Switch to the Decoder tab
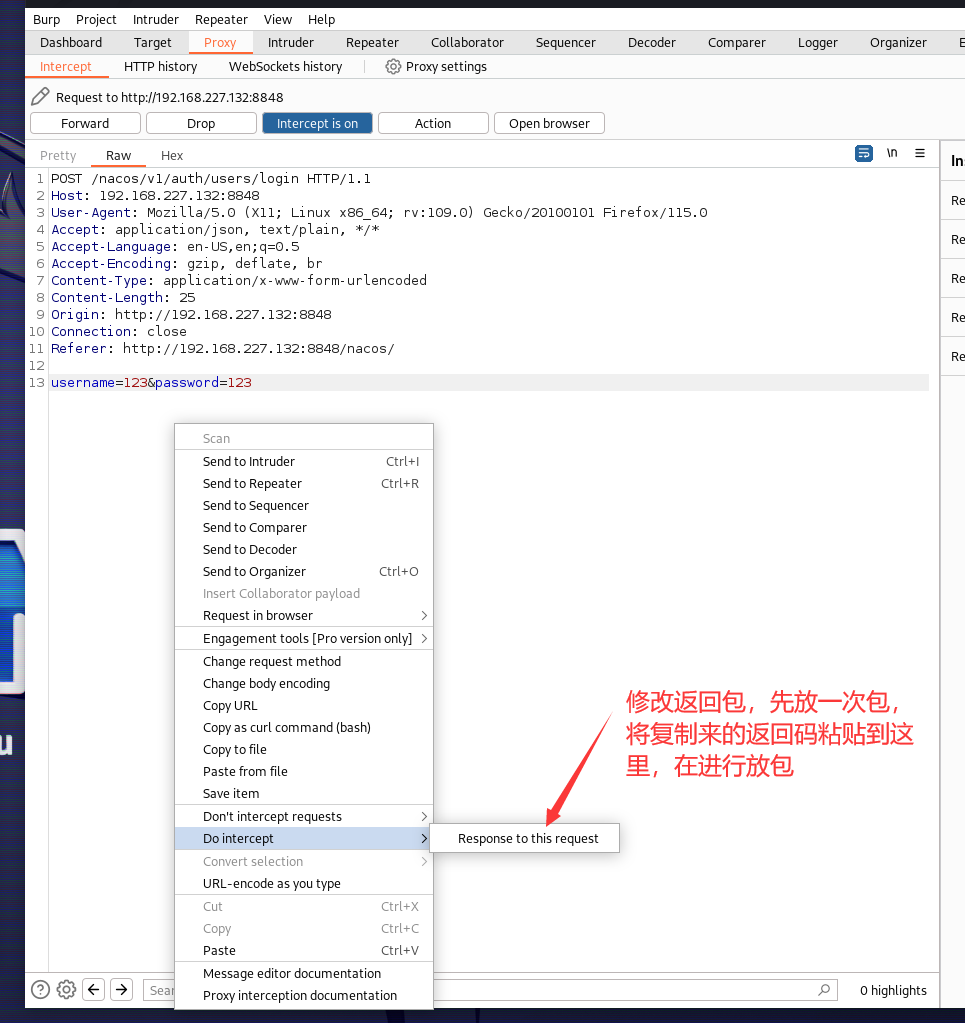The image size is (965, 1023). click(652, 42)
